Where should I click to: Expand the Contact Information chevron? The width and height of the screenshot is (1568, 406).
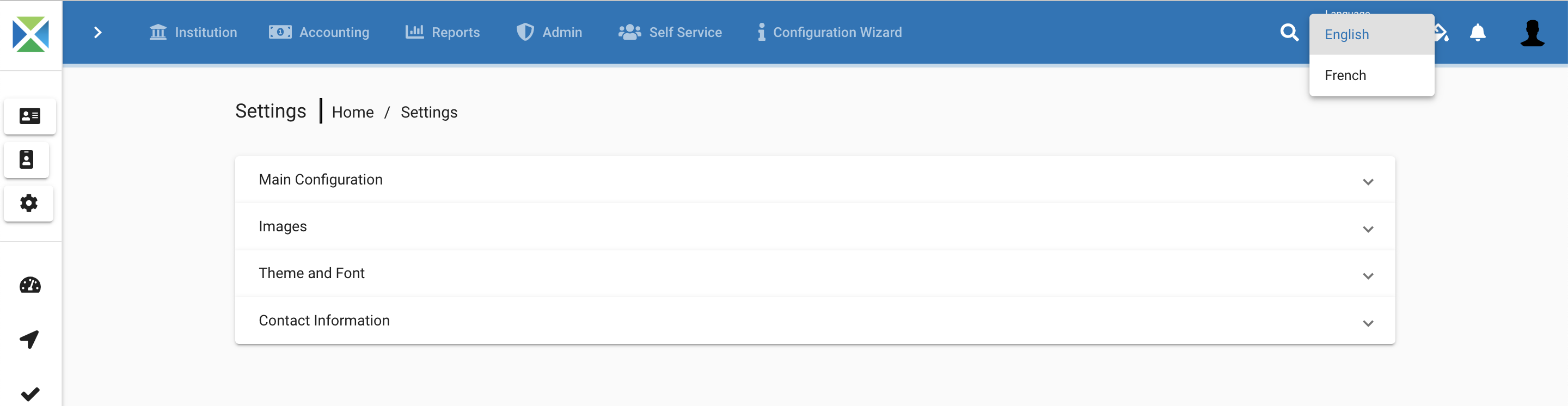coord(1368,323)
